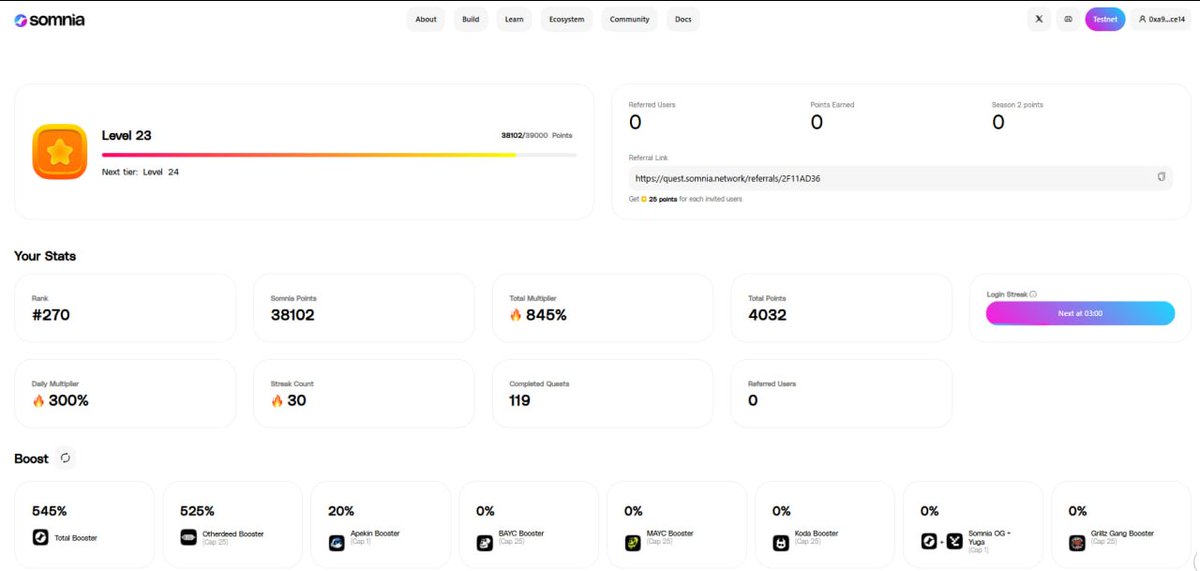1200x571 pixels.
Task: Click the Somnia Points 38102 value
Action: point(293,315)
